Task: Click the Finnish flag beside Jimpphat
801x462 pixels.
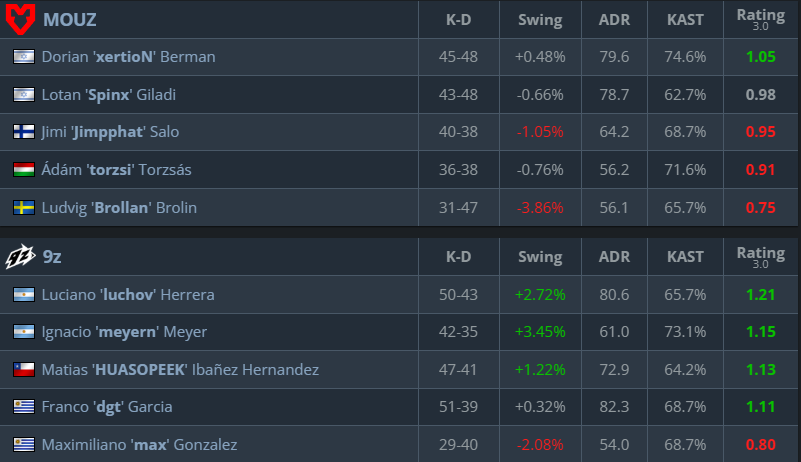Action: pyautogui.click(x=23, y=132)
